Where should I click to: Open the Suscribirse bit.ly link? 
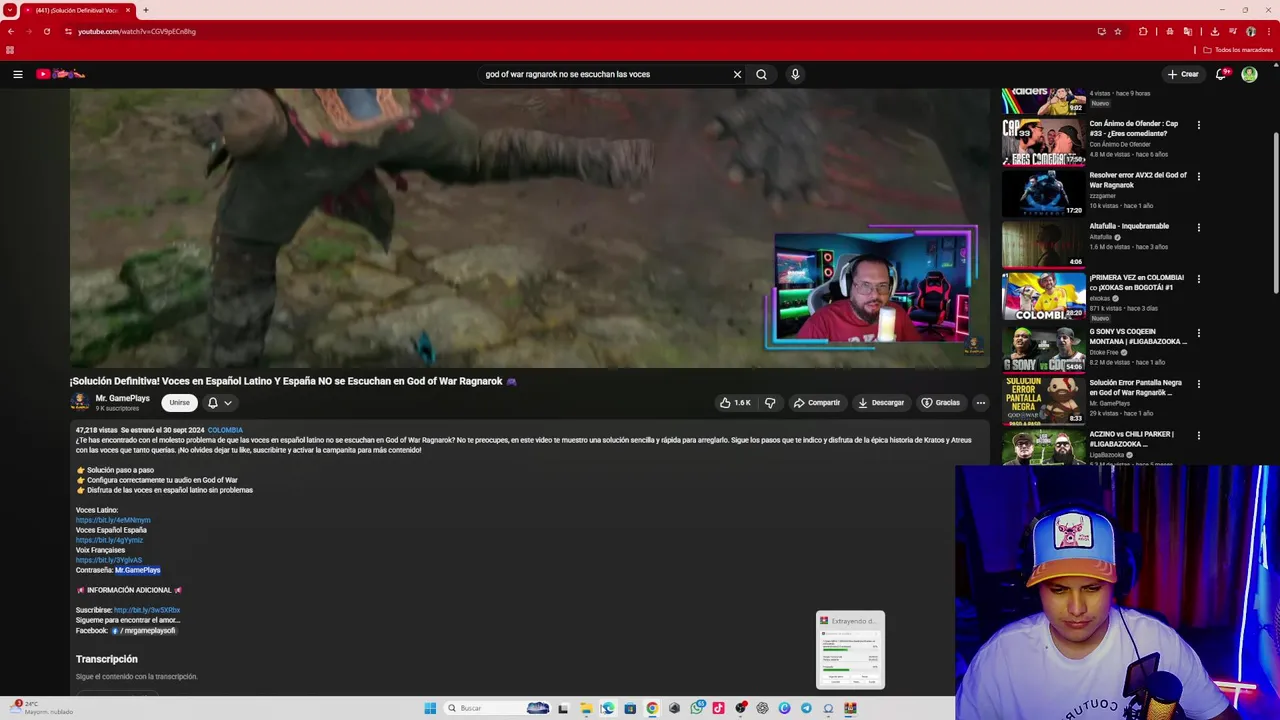pos(147,610)
